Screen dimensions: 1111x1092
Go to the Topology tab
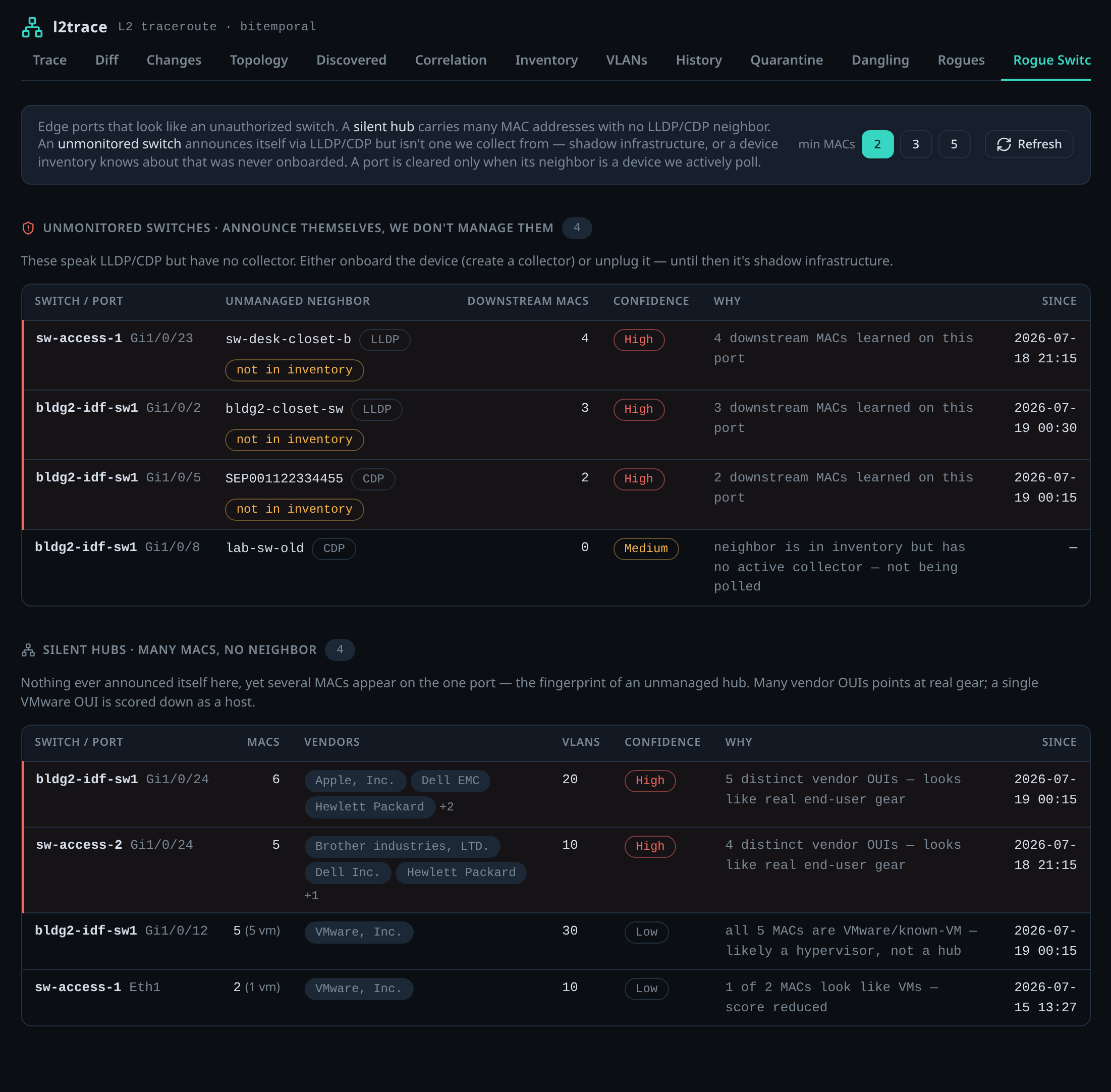pyautogui.click(x=259, y=60)
